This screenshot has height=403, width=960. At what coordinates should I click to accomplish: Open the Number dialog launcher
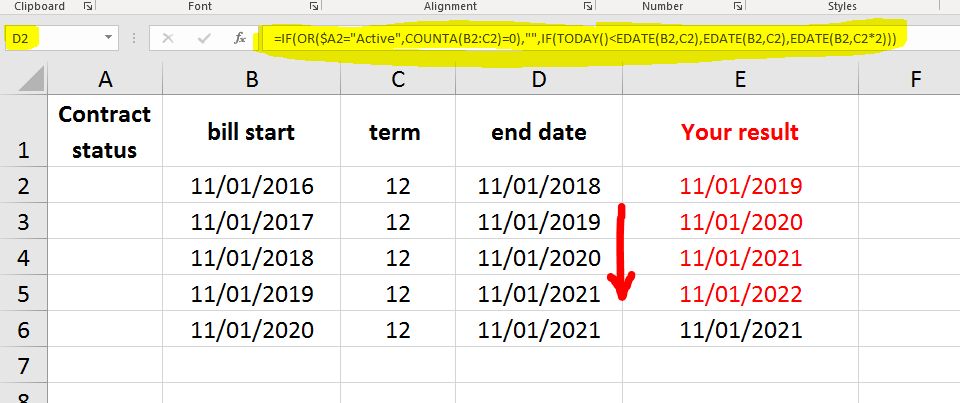[737, 6]
